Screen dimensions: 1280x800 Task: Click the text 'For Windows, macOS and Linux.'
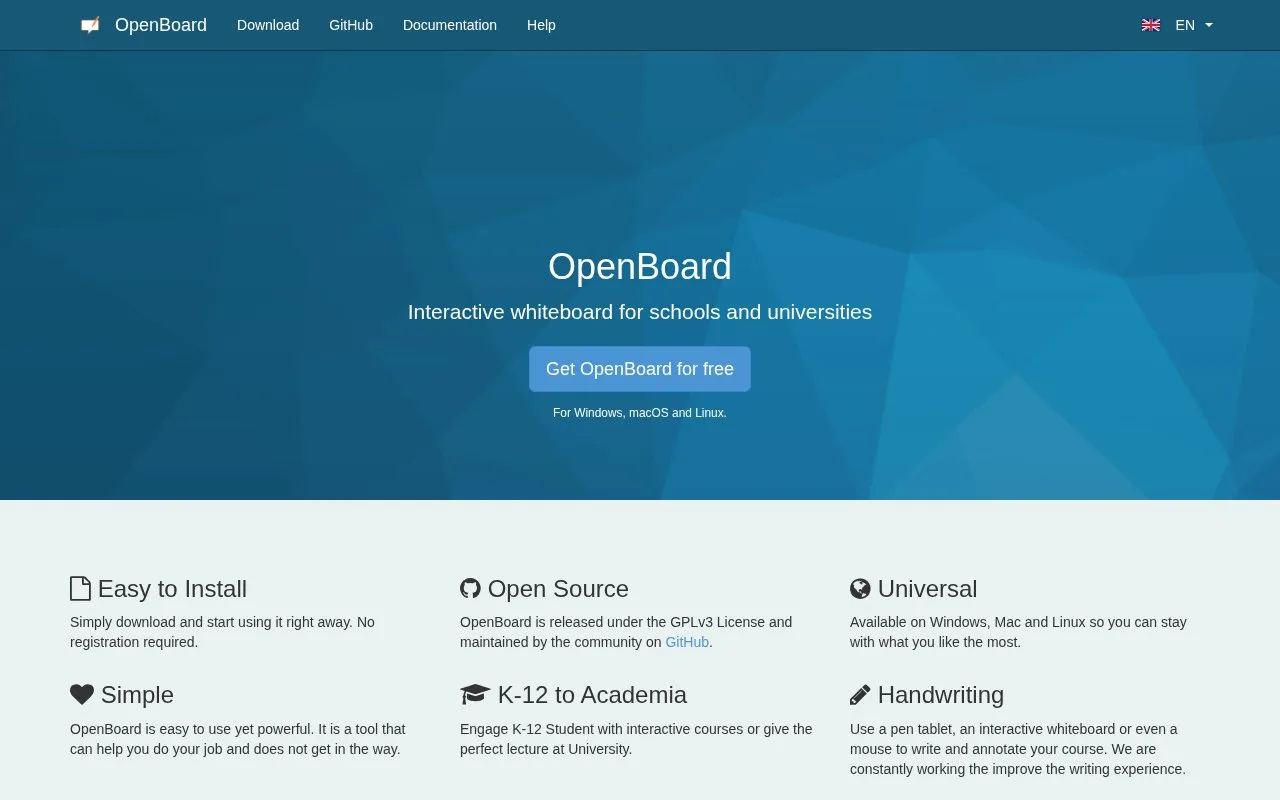click(x=640, y=413)
